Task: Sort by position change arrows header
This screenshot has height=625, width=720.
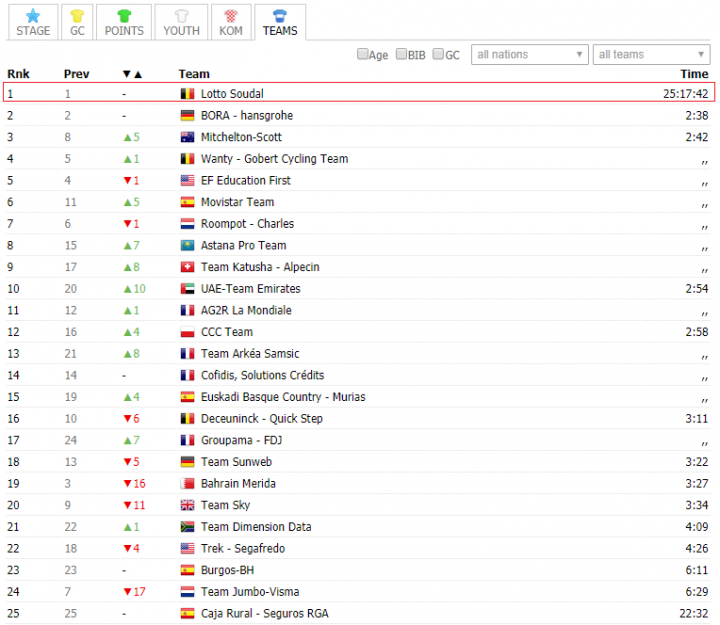Action: (132, 74)
